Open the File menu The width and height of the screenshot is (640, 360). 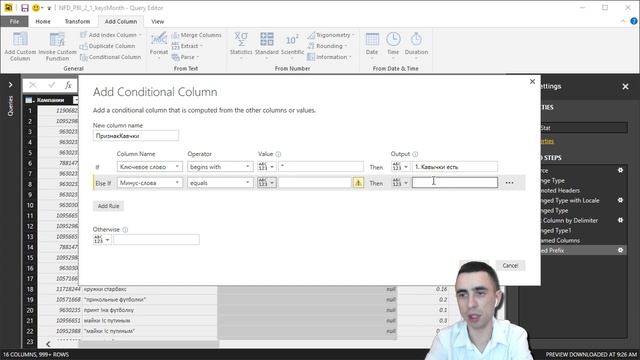coord(14,22)
